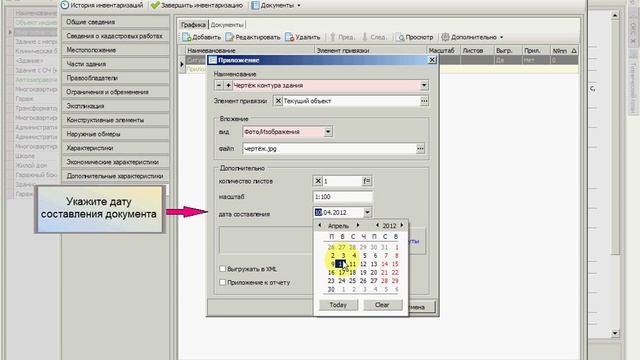
Task: Click the файл text field
Action: click(329, 149)
